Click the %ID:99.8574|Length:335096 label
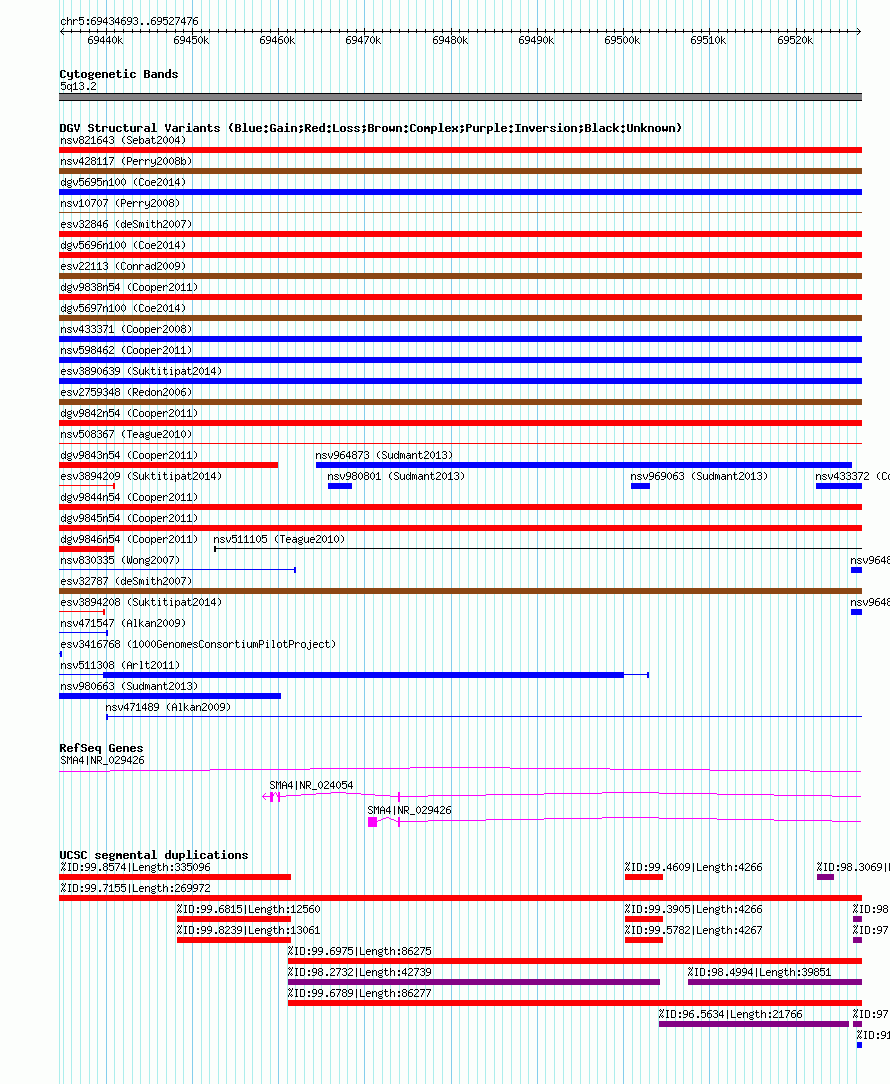This screenshot has height=1084, width=890. 136,868
